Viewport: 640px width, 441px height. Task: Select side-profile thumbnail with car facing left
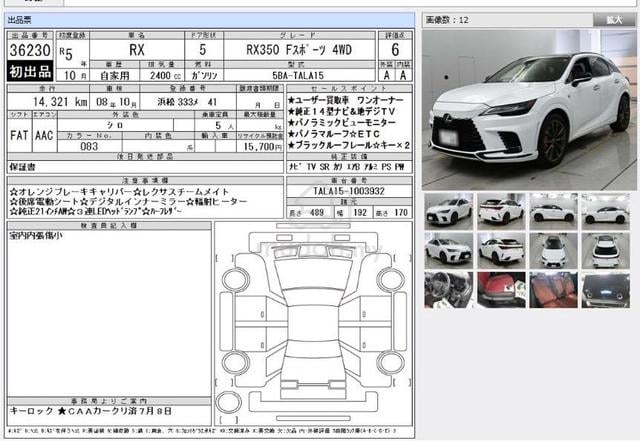coord(606,212)
